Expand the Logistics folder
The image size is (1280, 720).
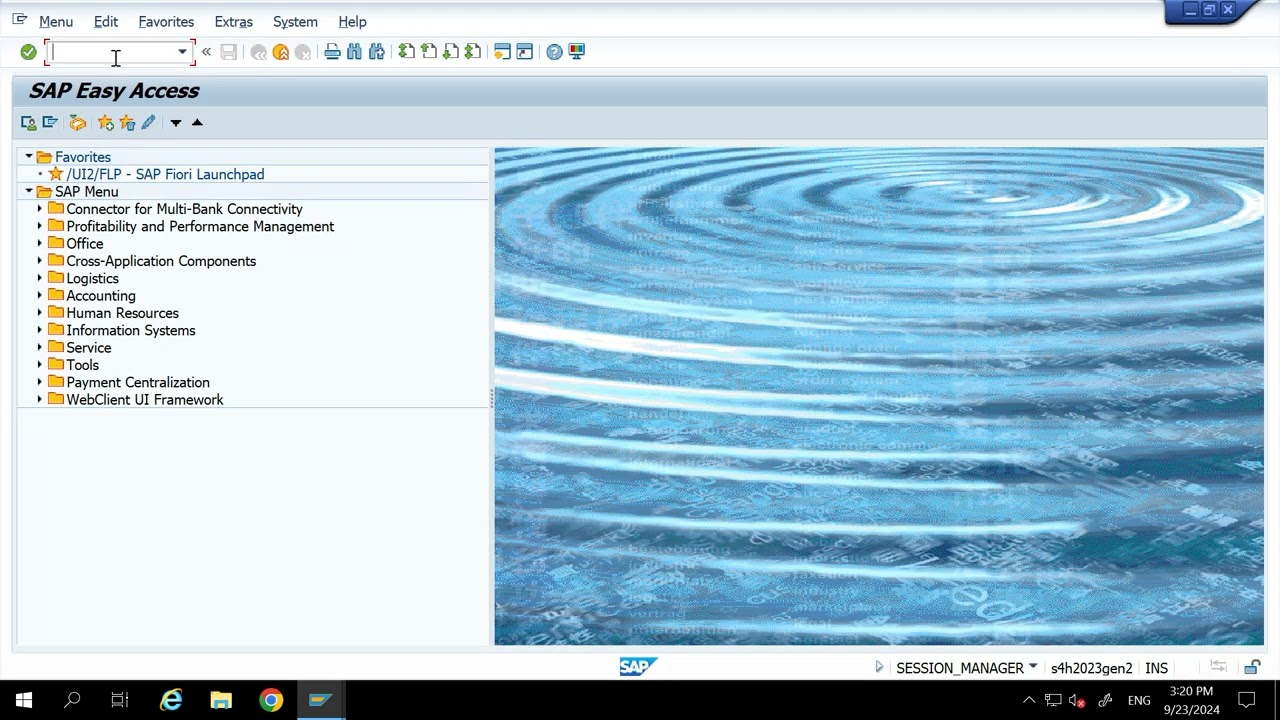(40, 278)
